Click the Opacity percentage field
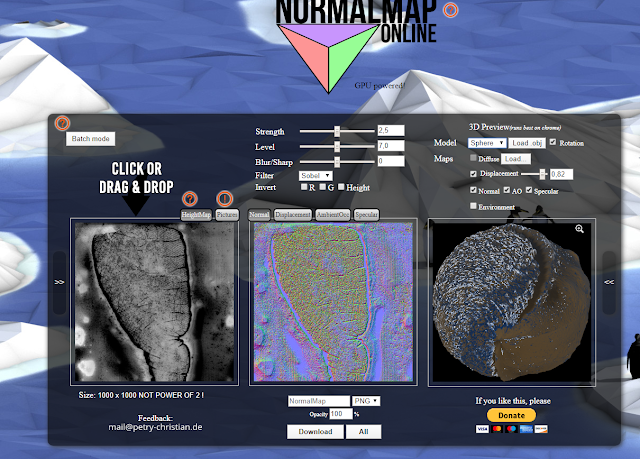The height and width of the screenshot is (459, 640). pos(341,414)
